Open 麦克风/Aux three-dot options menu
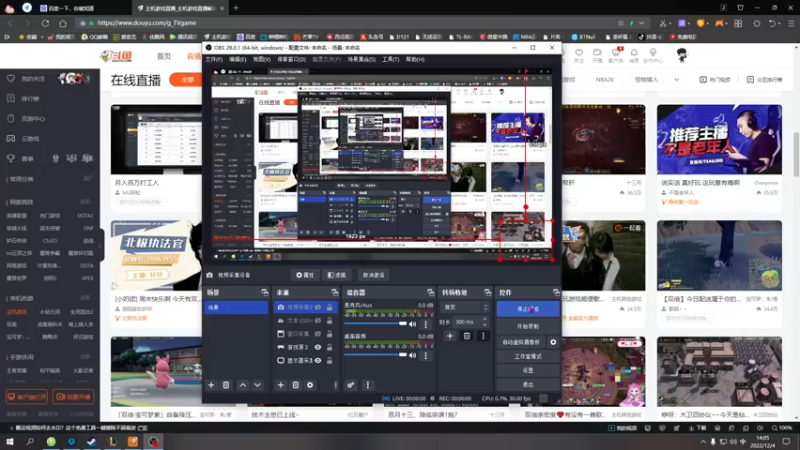 pos(426,324)
